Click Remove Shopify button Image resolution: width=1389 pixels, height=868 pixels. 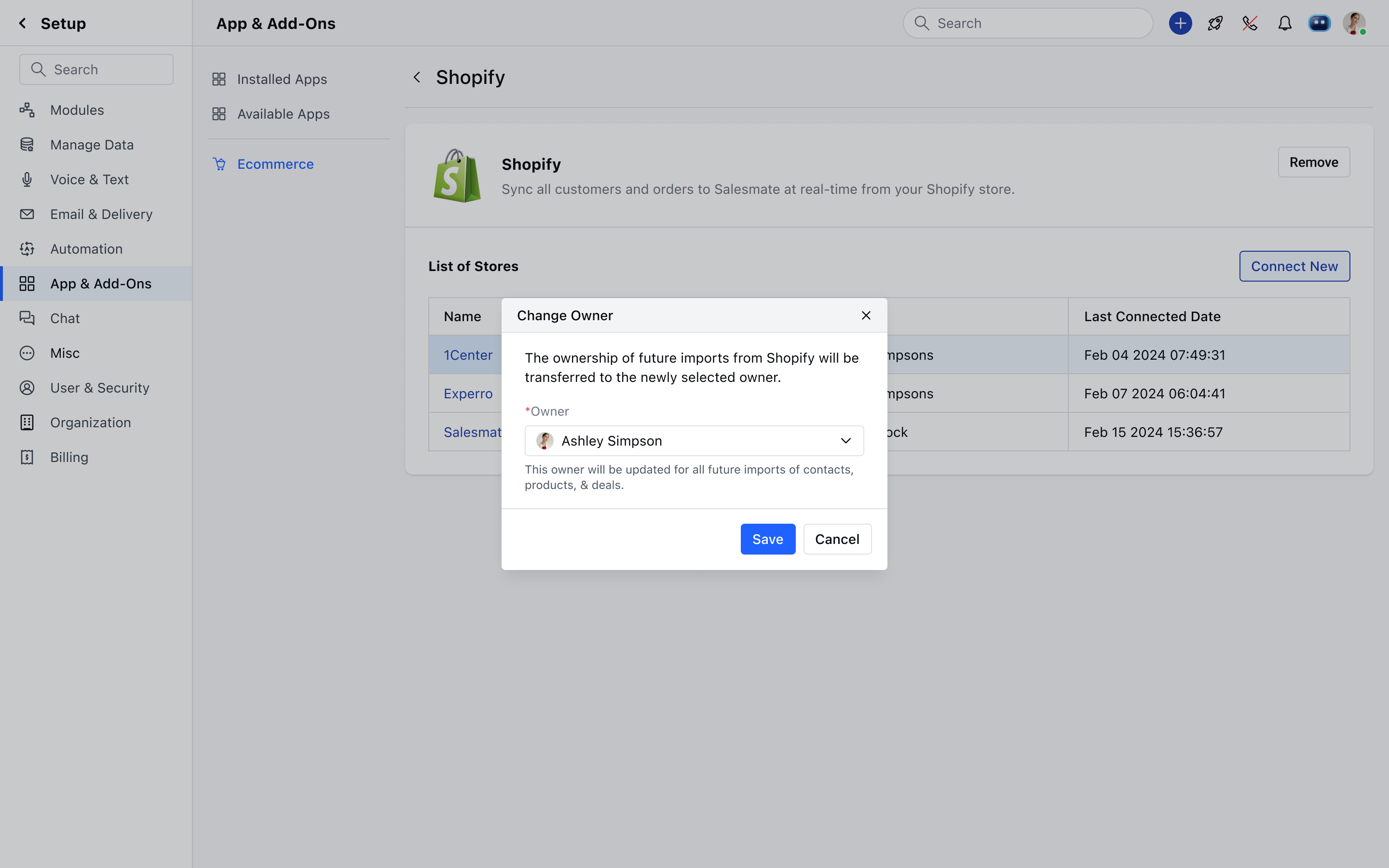(1313, 162)
